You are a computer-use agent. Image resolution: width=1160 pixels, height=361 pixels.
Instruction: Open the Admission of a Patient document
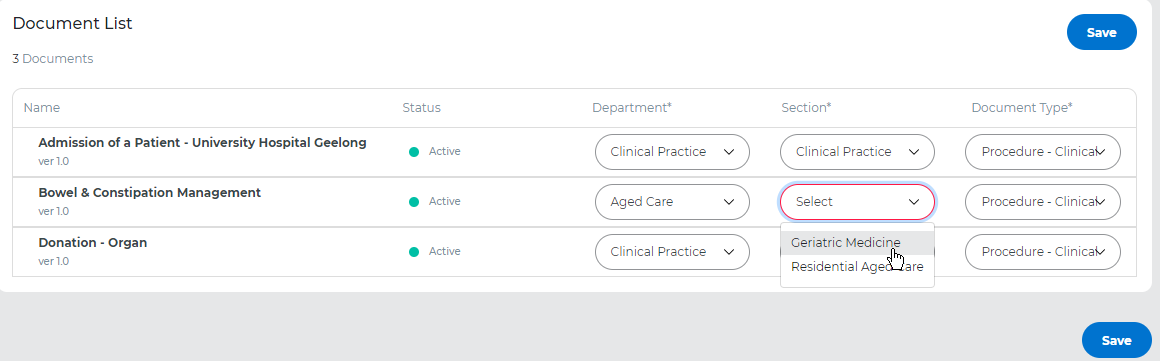coord(202,143)
